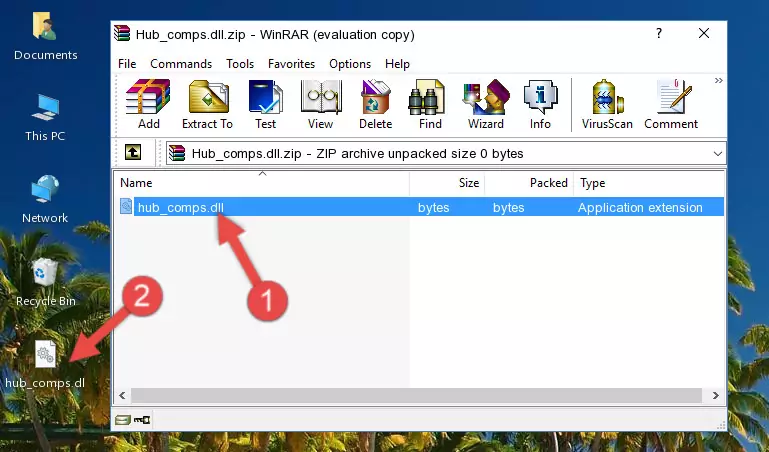The image size is (769, 452).
Task: Click the Delete toolbar icon
Action: (x=375, y=104)
